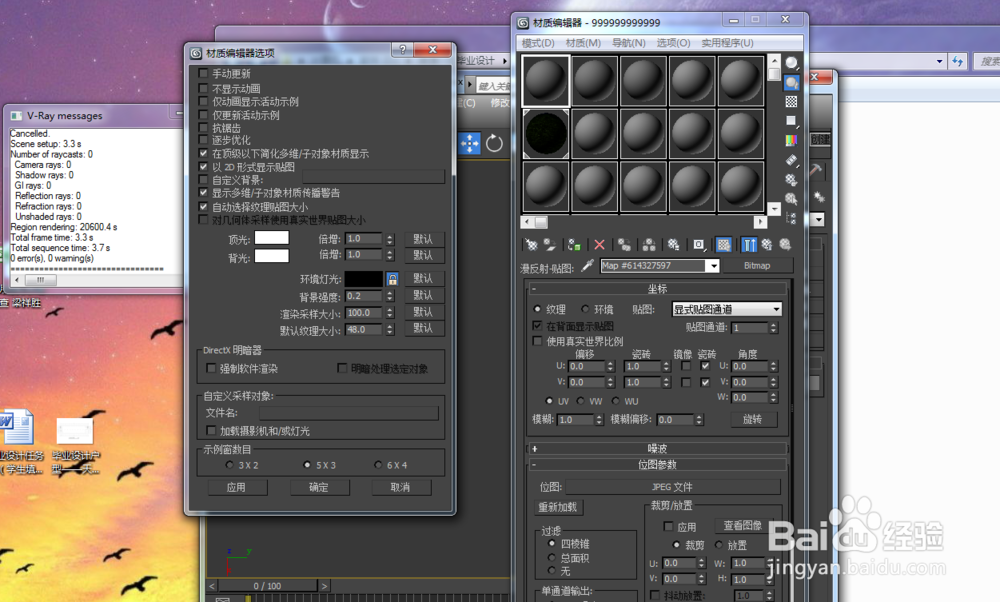This screenshot has height=602, width=1000.
Task: Click the Go to Parent icon
Action: (767, 244)
